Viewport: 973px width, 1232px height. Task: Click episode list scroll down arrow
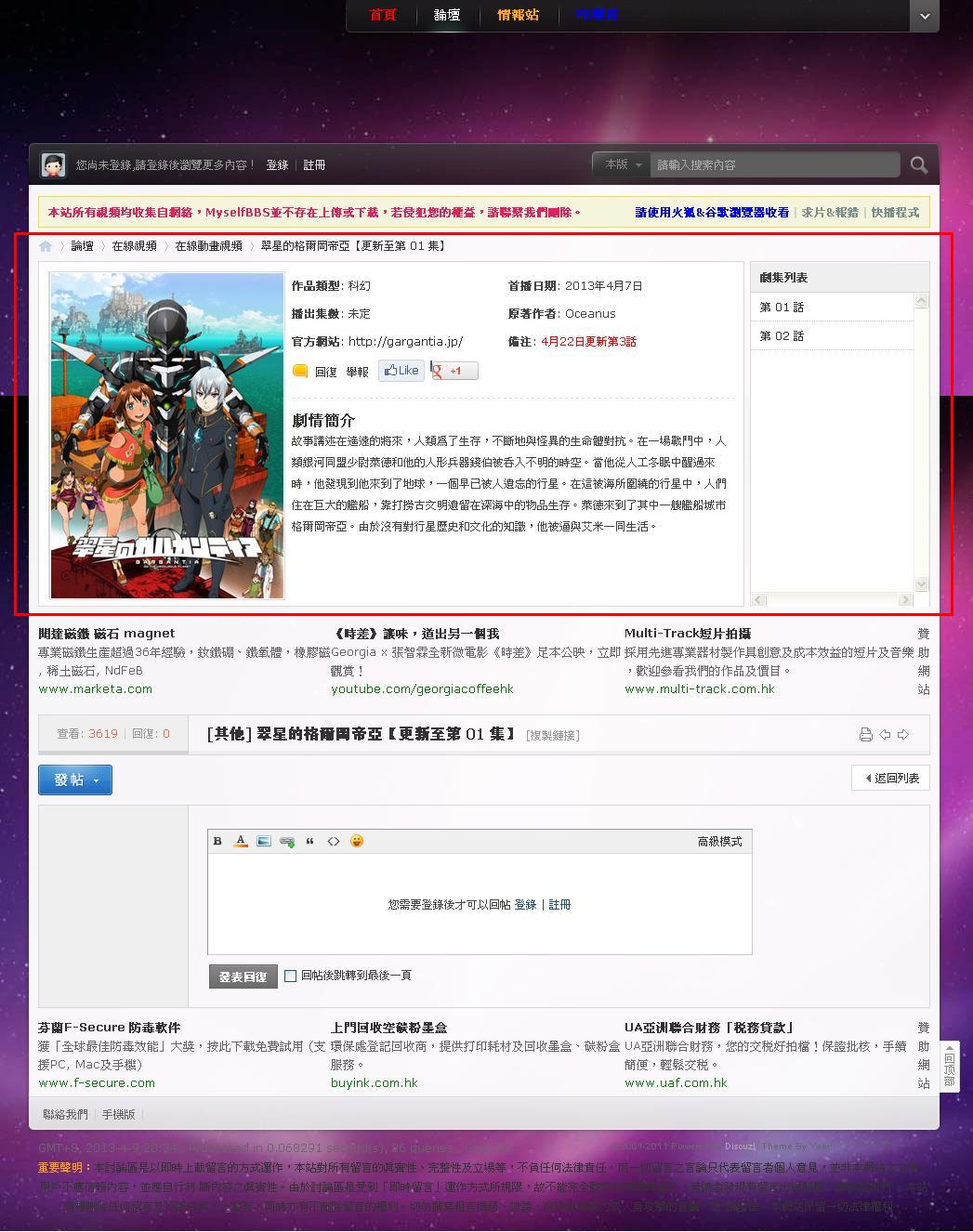click(x=921, y=584)
